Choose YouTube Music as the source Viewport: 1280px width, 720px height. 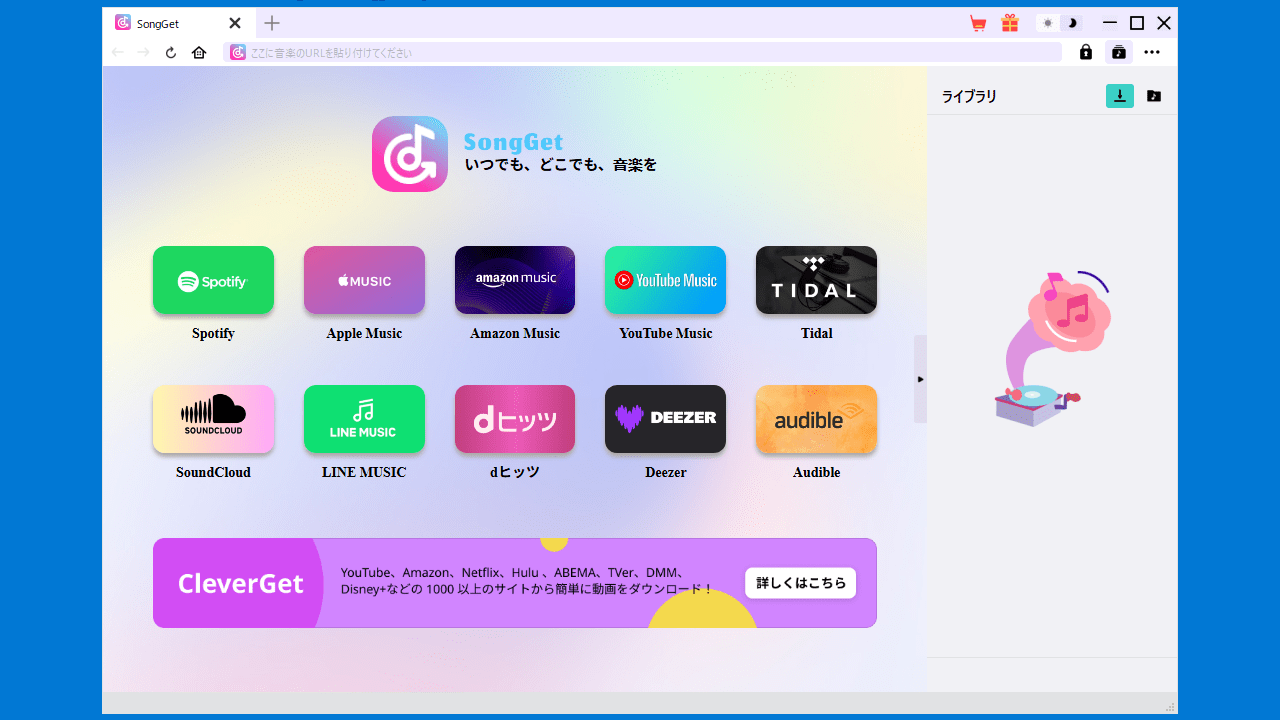(x=665, y=280)
